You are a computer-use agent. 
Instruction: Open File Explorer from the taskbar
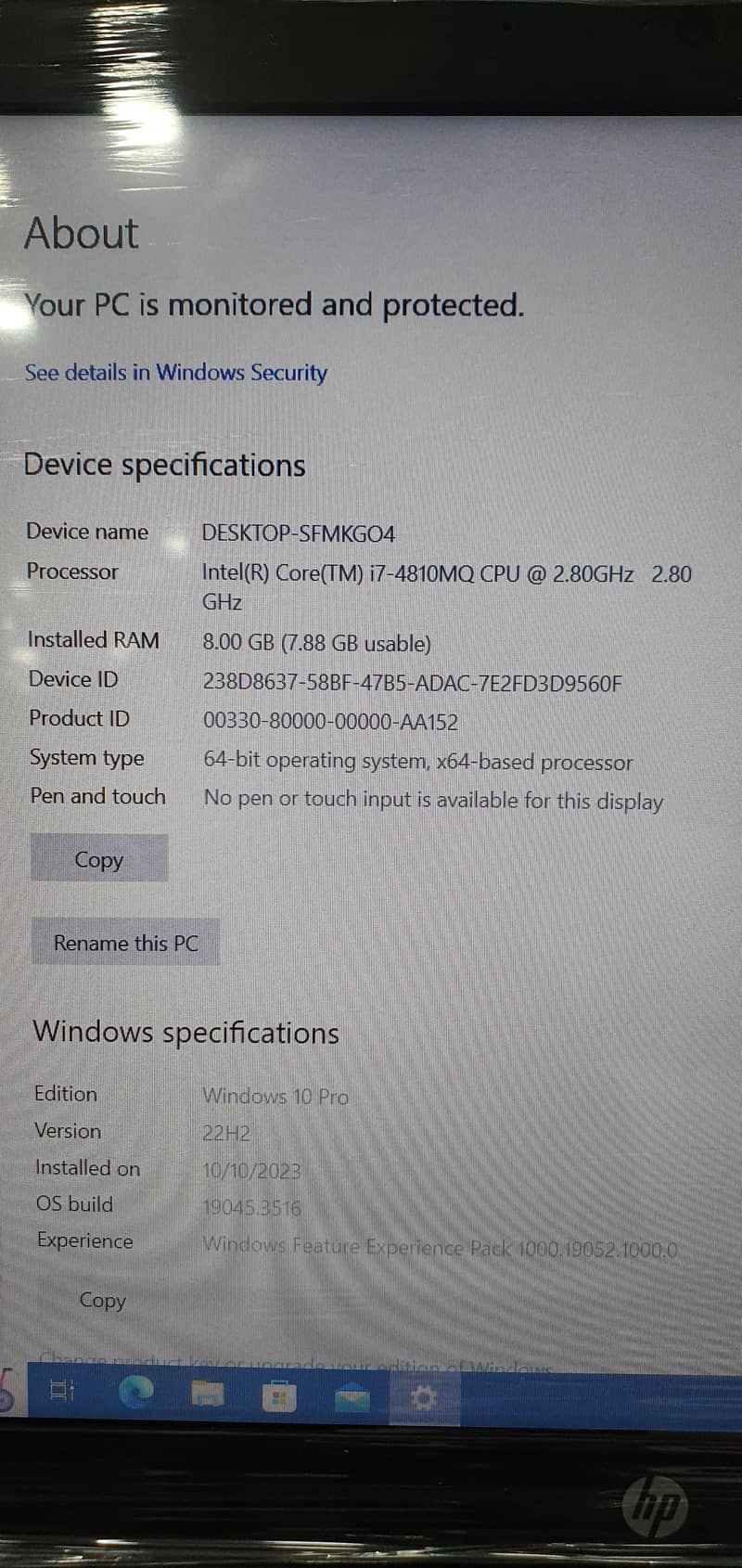click(x=208, y=1394)
